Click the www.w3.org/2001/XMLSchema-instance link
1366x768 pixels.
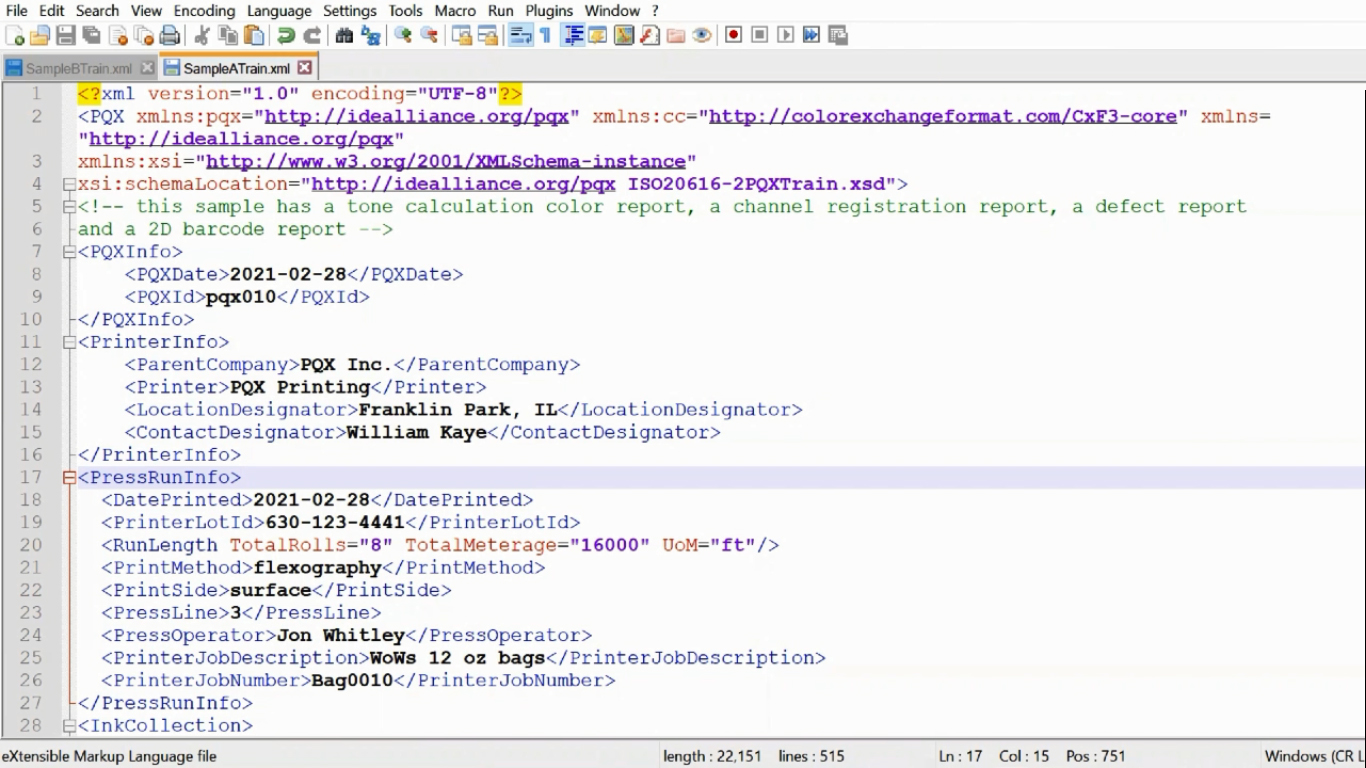click(446, 161)
